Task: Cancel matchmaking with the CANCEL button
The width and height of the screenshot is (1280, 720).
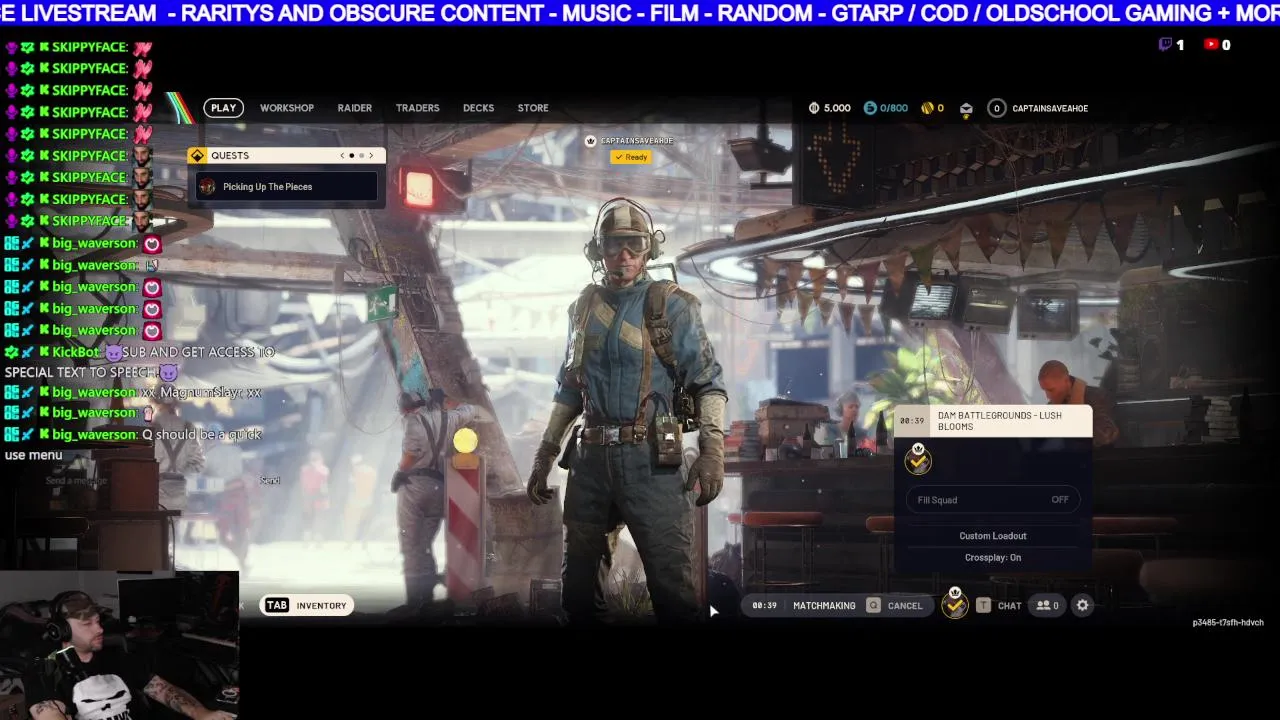Action: (x=905, y=606)
